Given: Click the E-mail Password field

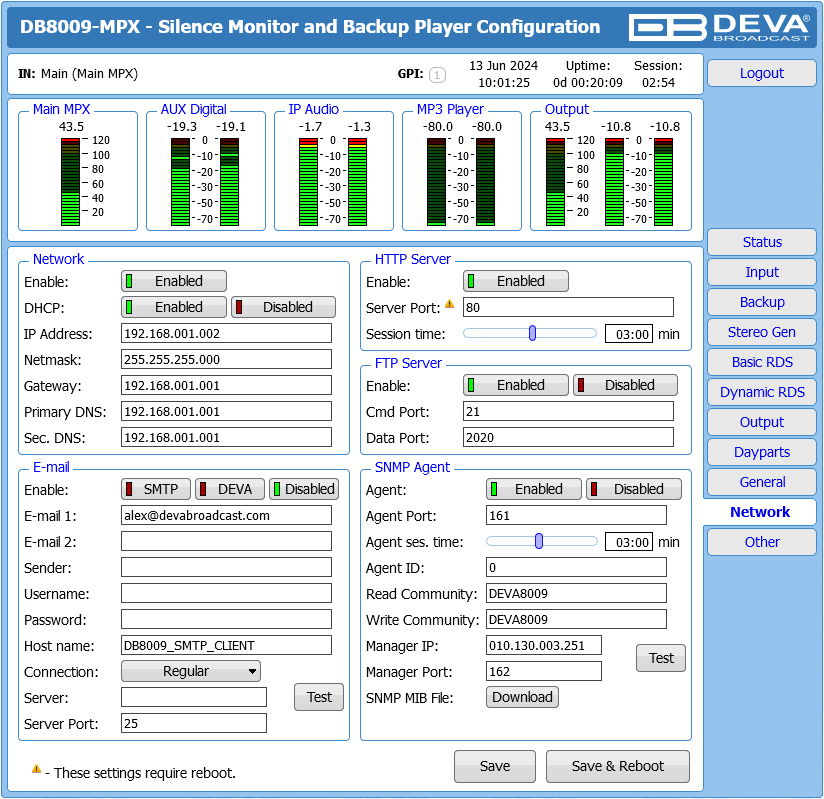Looking at the screenshot, I should click(226, 620).
